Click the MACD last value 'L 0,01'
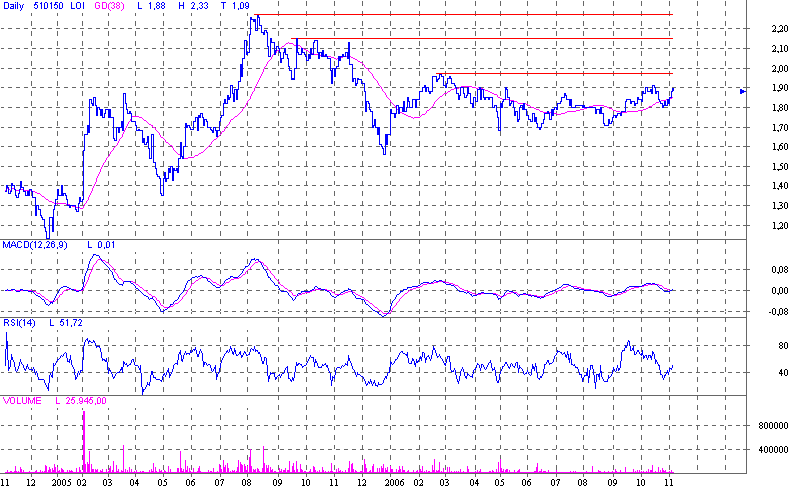 (101, 245)
